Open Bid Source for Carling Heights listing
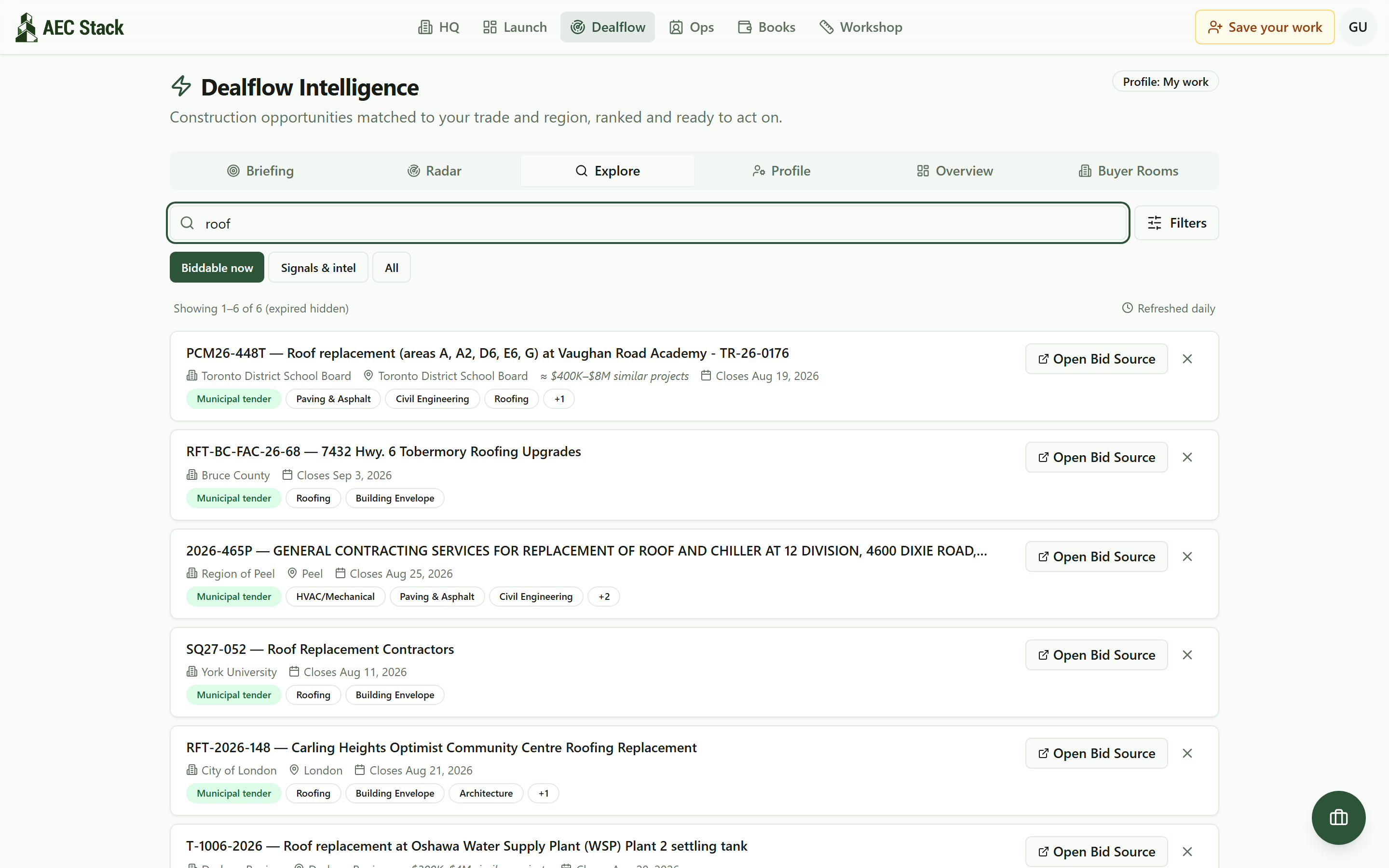 pos(1096,753)
